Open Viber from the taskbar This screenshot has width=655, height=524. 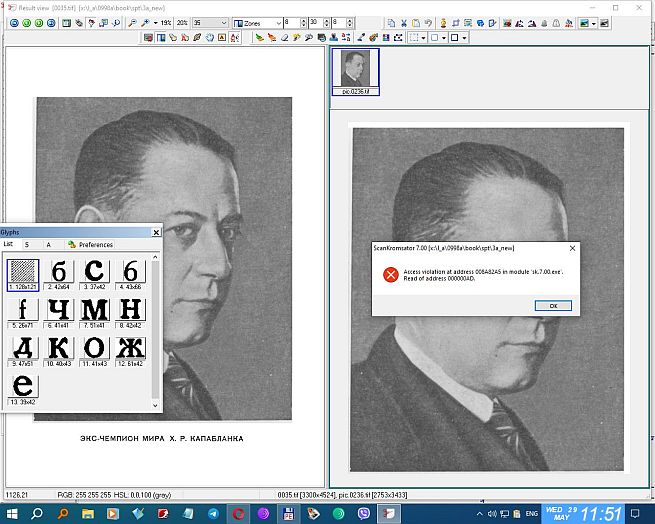tap(363, 514)
